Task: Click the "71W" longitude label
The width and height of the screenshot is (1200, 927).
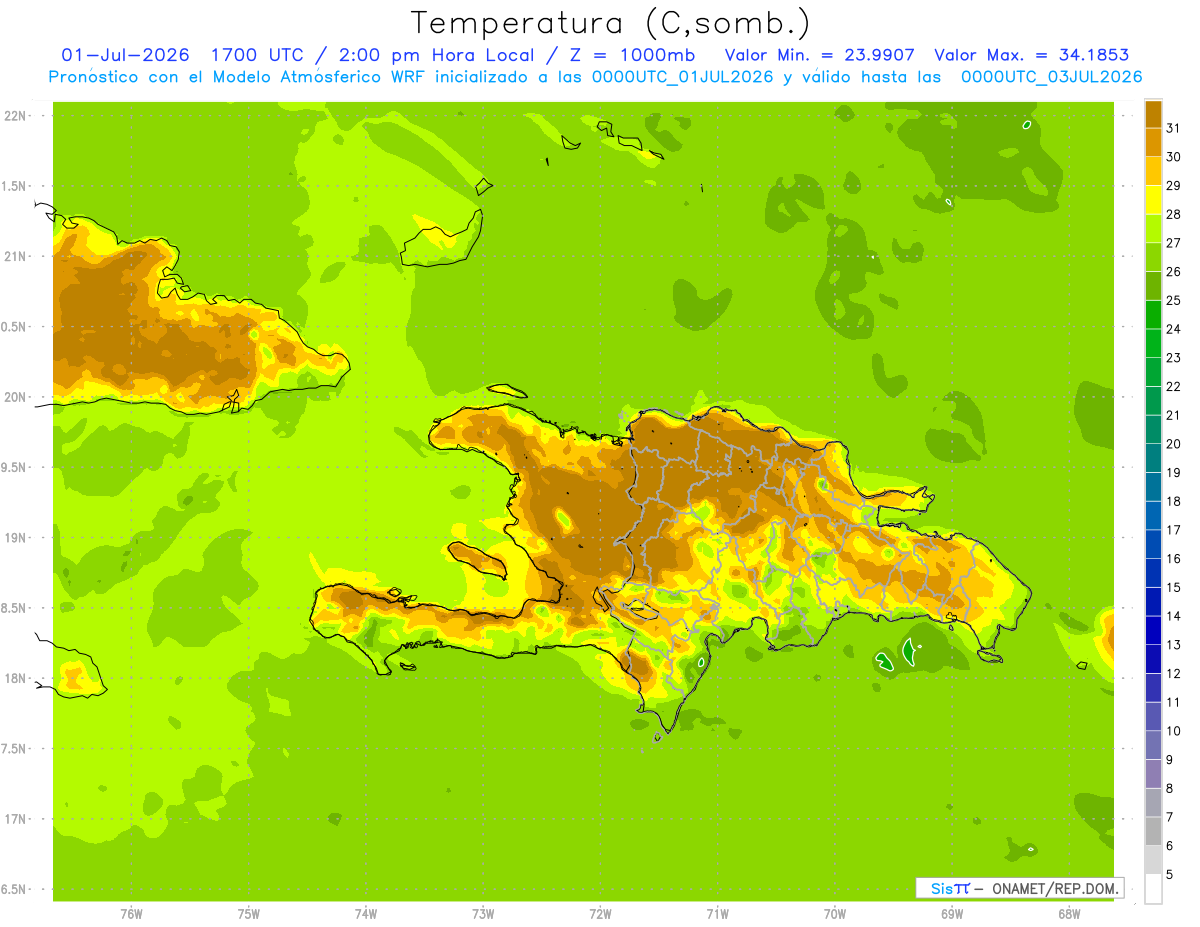Action: 717,914
